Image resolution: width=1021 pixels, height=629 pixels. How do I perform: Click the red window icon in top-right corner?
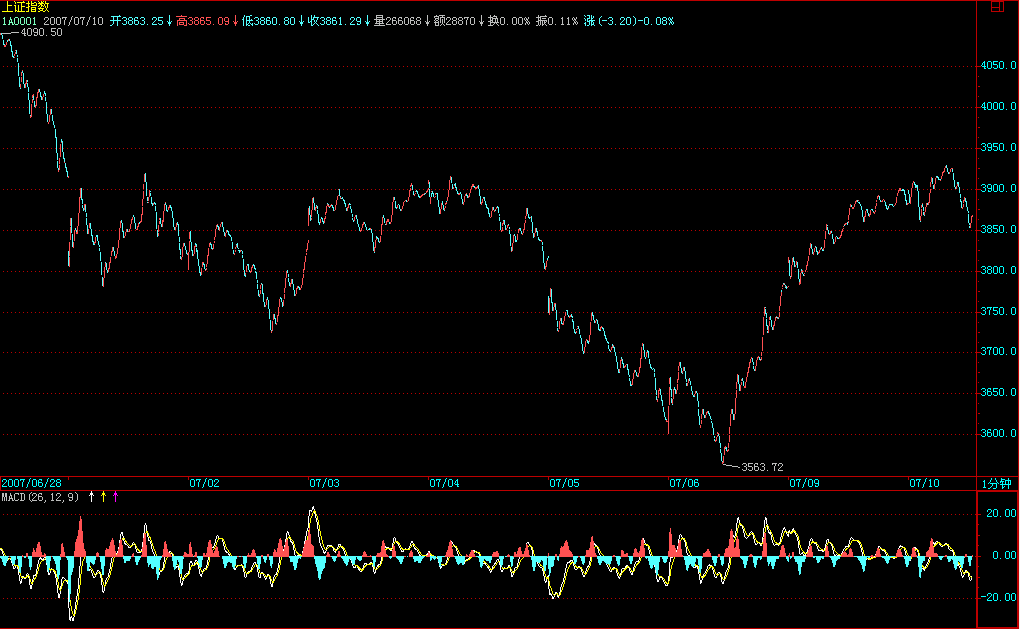pyautogui.click(x=996, y=6)
